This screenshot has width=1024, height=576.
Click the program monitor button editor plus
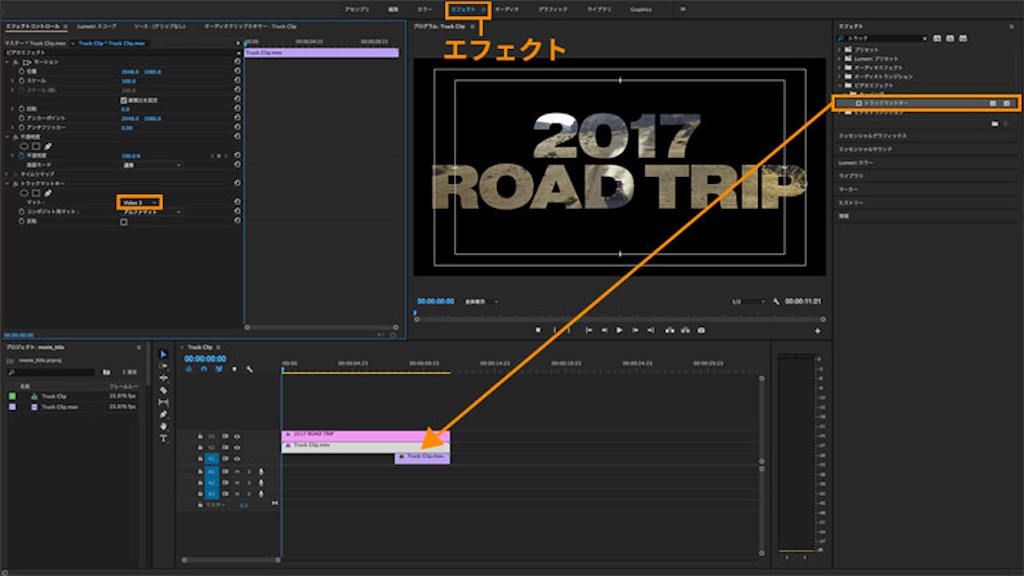pos(817,331)
